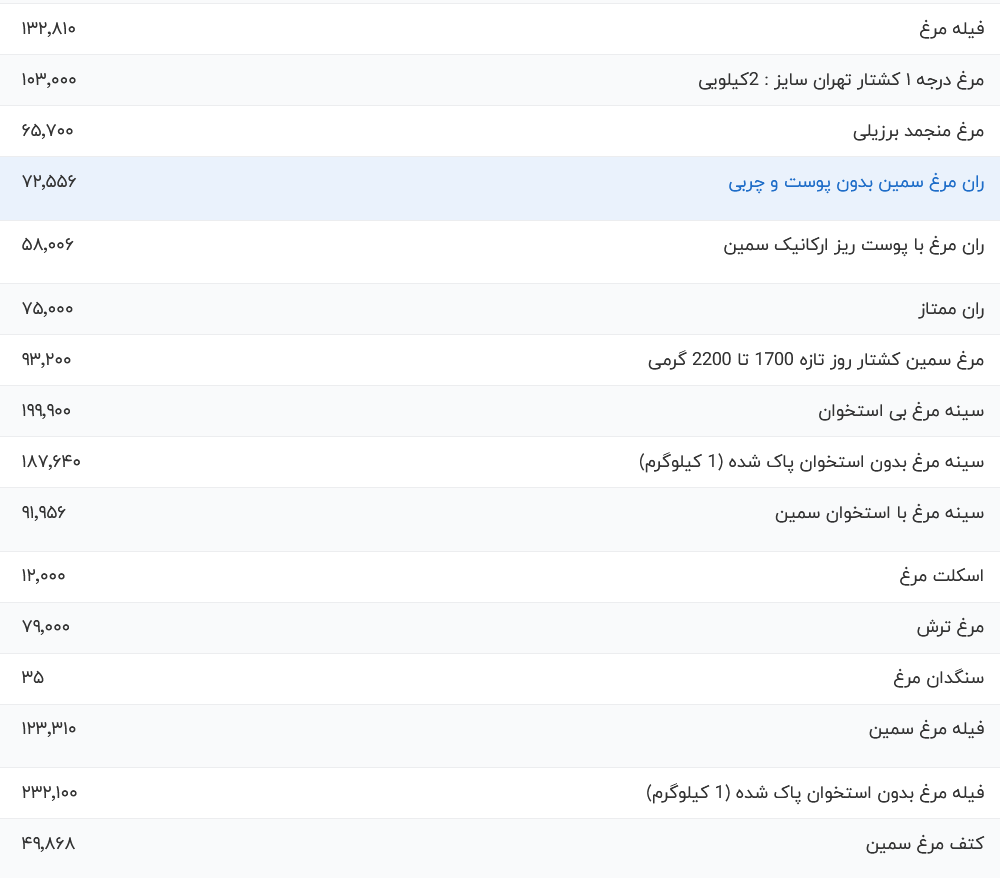Image resolution: width=1000 pixels, height=878 pixels.
Task: Click the price 132,810 next to فیله مرغ
Action: coord(47,28)
